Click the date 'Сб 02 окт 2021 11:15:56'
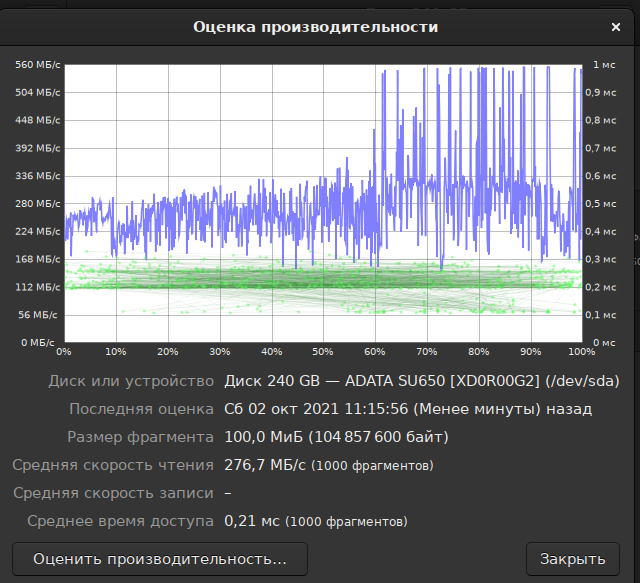Viewport: 640px width, 583px height. tap(316, 409)
